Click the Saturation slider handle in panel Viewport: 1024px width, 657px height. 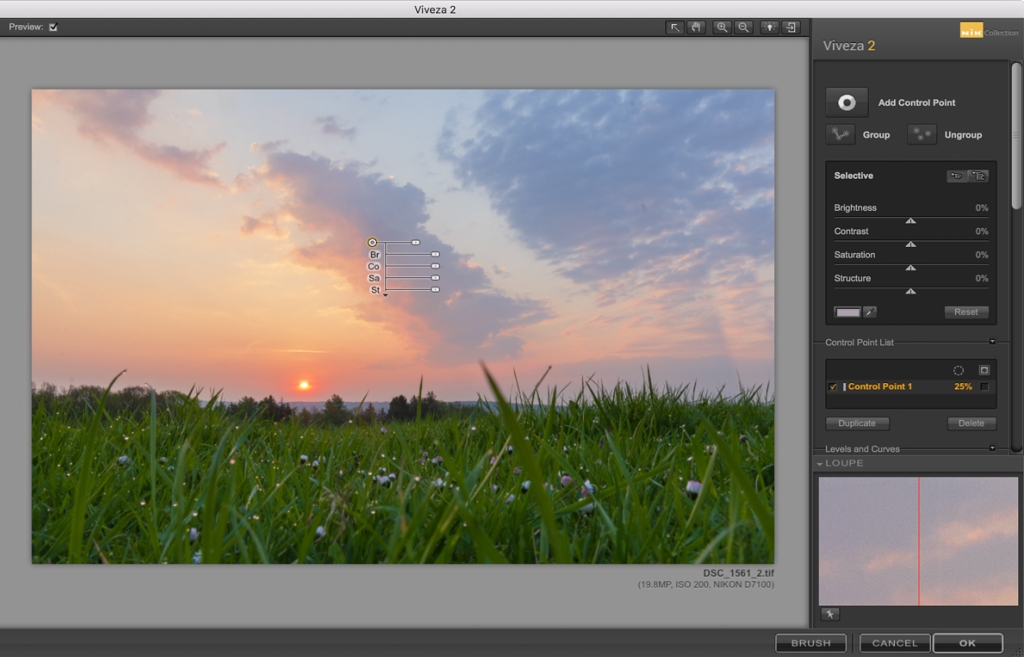click(x=910, y=268)
